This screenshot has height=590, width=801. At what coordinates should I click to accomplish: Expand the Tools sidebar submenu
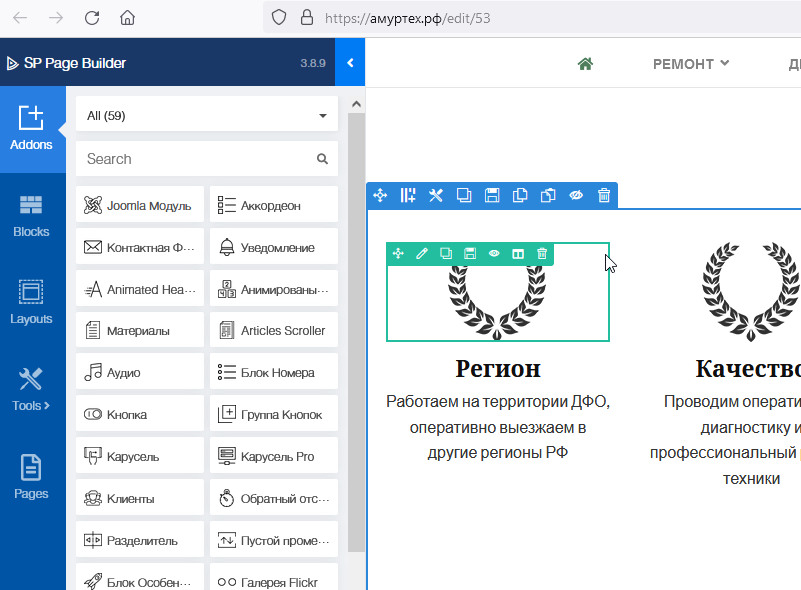[x=32, y=388]
